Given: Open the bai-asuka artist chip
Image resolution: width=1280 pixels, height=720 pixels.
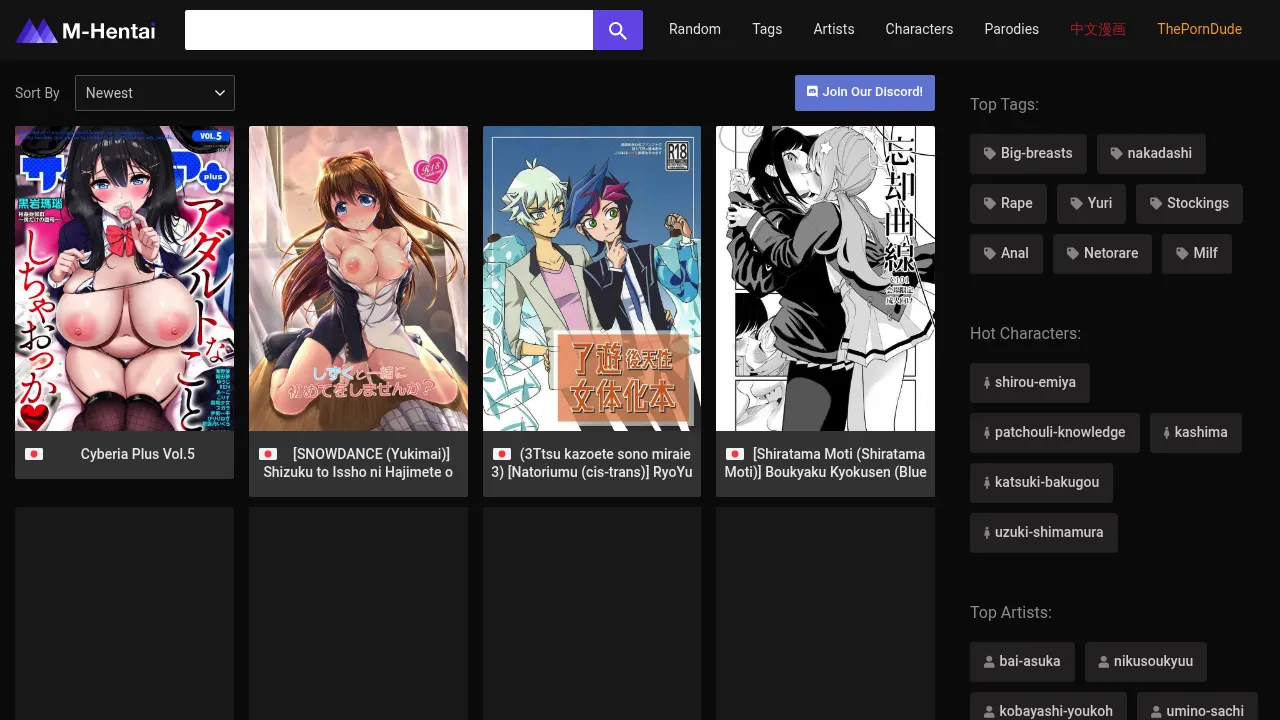Looking at the screenshot, I should point(1021,661).
